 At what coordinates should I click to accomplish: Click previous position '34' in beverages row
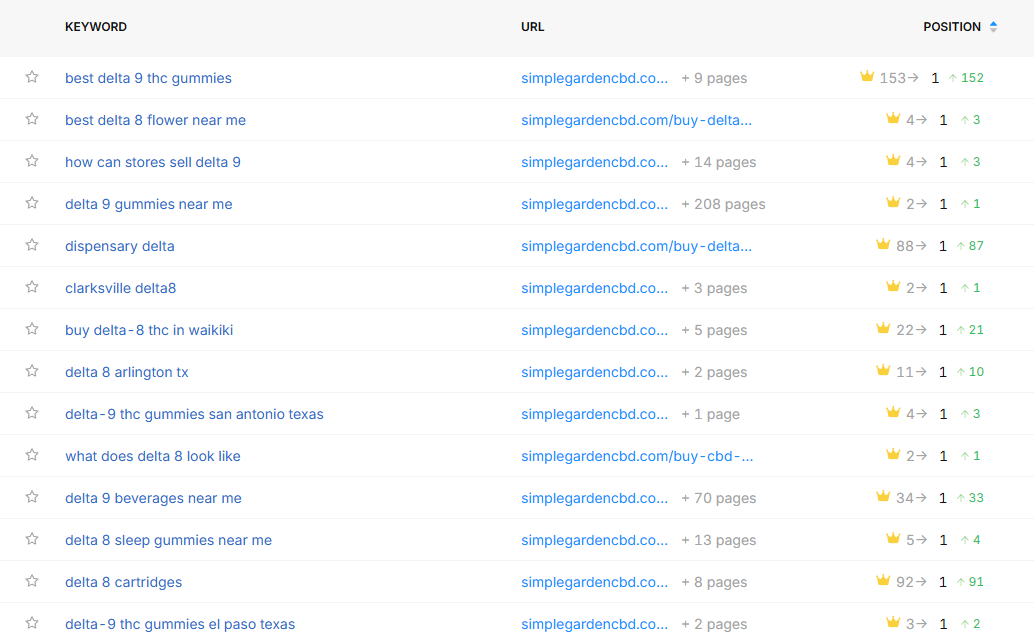(905, 498)
